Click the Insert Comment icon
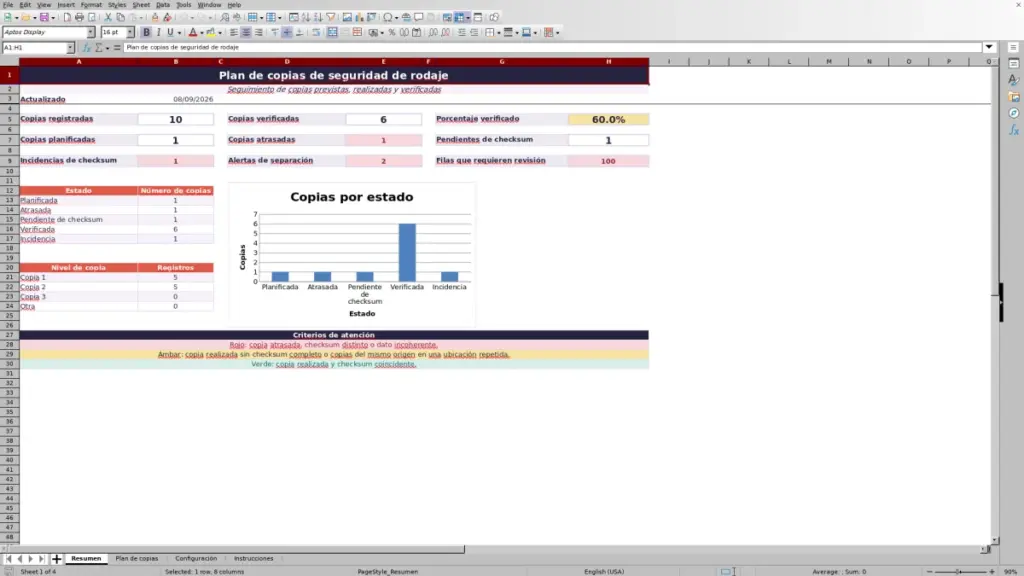Screen dimensions: 1024x576 [419, 17]
